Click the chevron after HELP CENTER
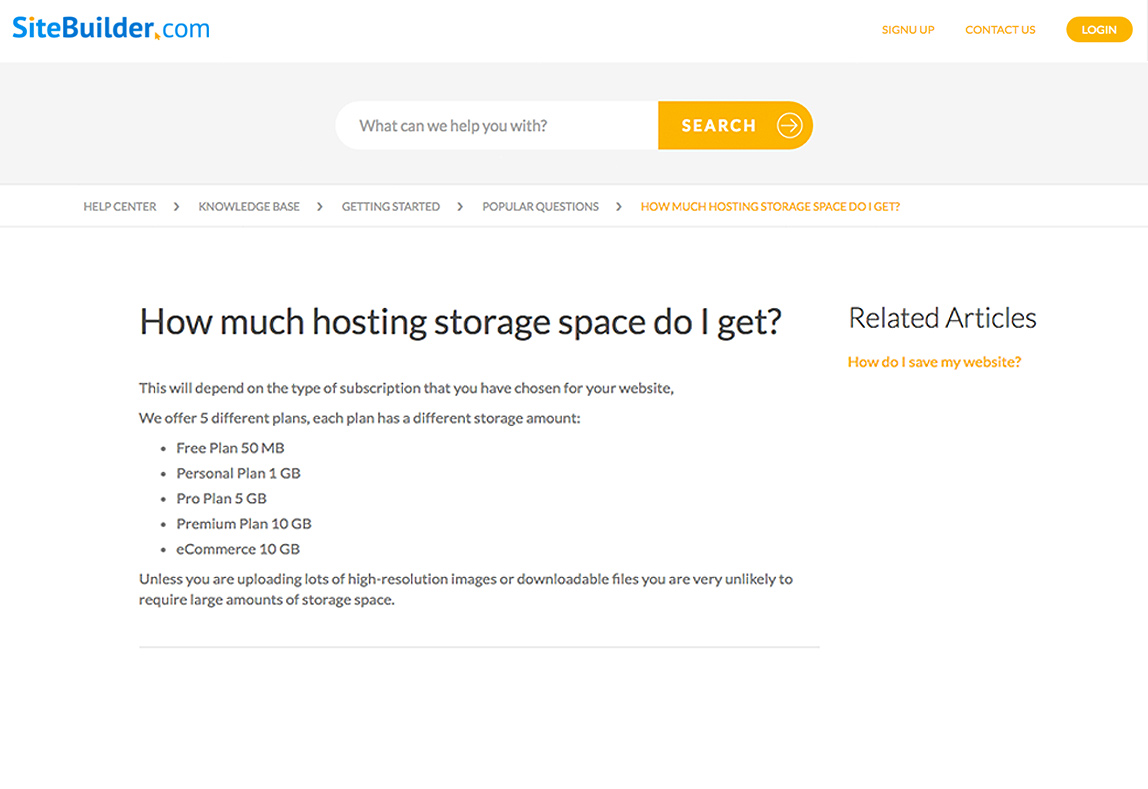1148x789 pixels. pos(175,206)
